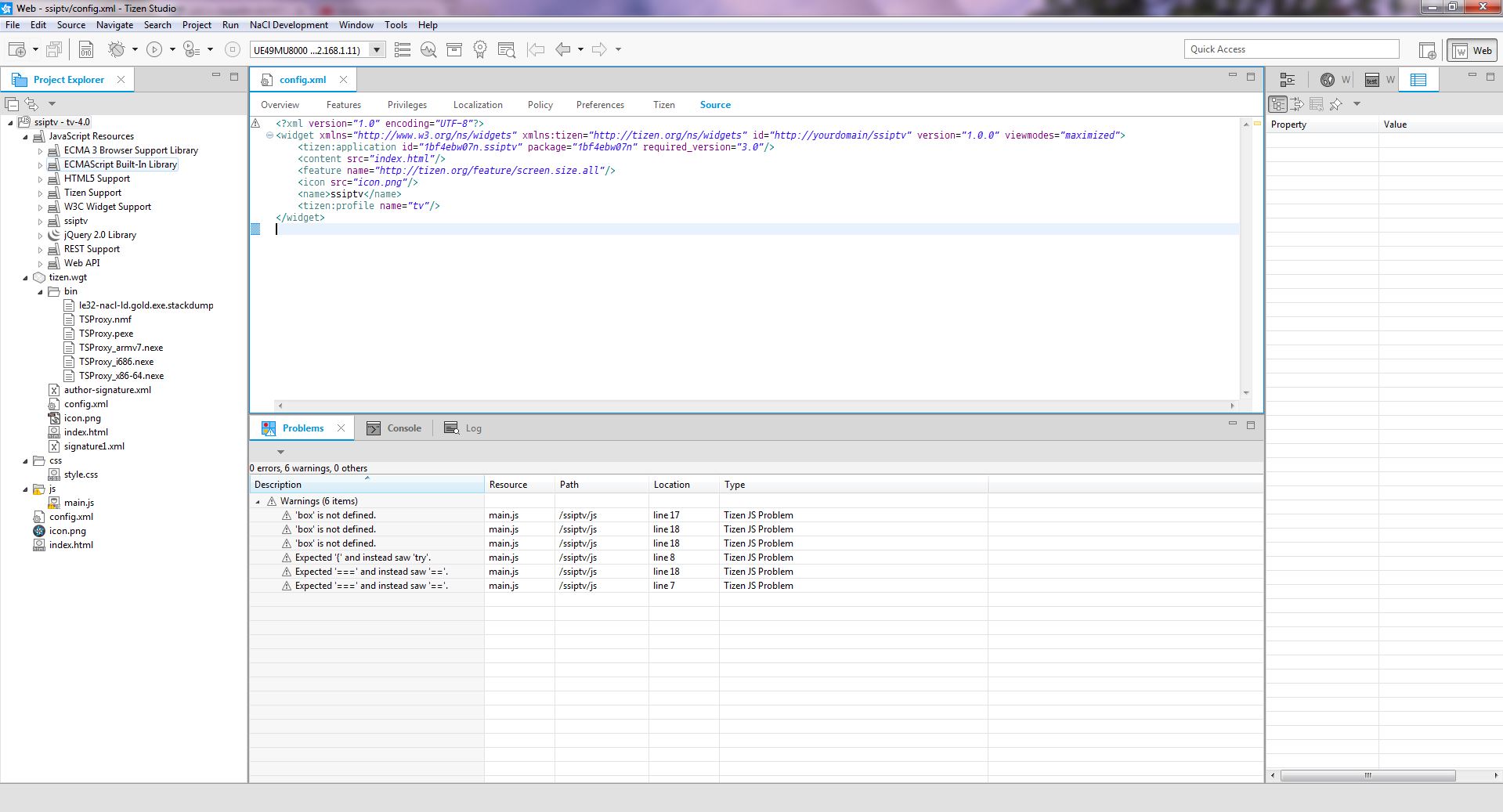Open the globe web browser view tab
Screen dimensions: 1503x812
1328,80
